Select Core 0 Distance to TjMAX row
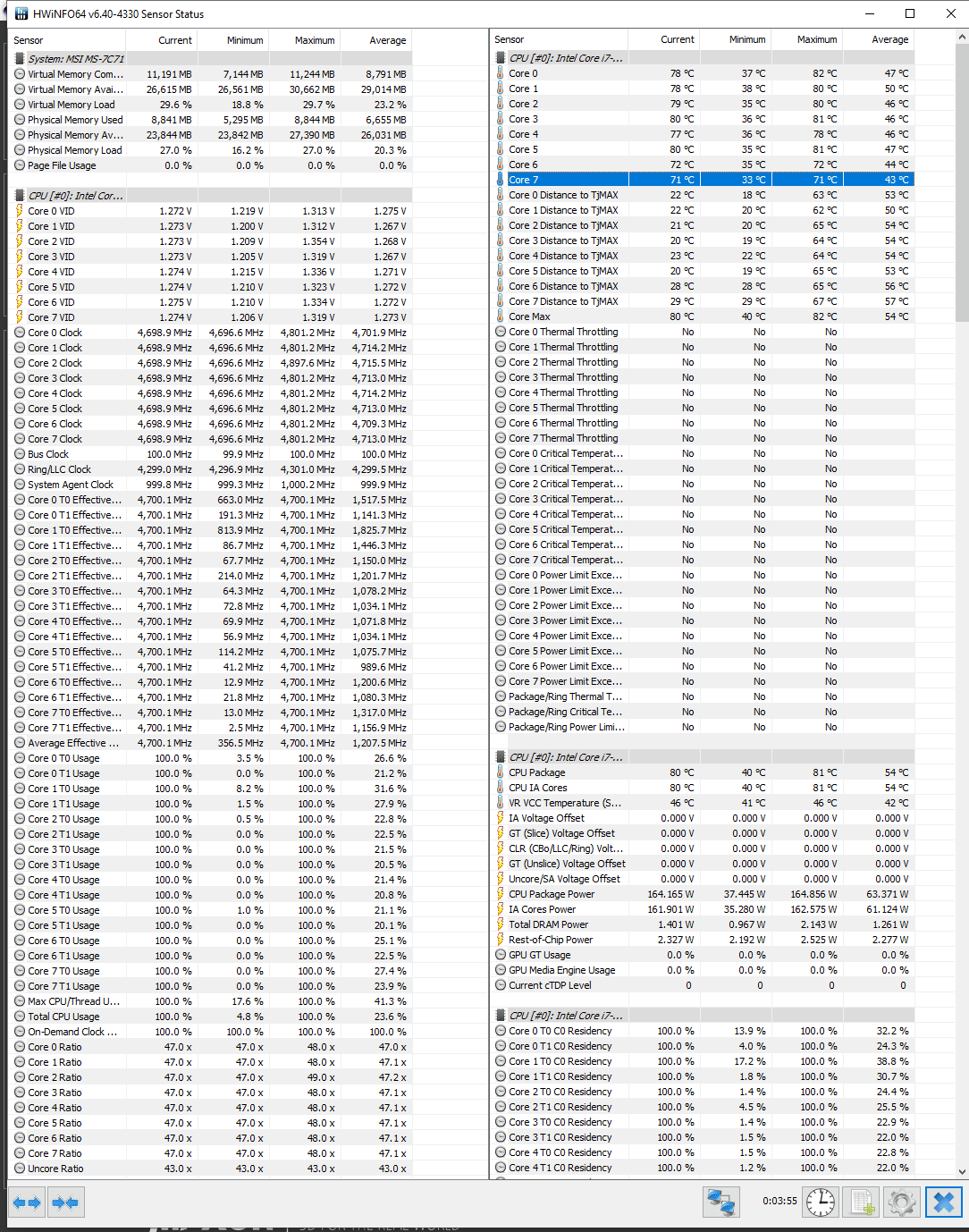The height and width of the screenshot is (1232, 969). [x=703, y=195]
